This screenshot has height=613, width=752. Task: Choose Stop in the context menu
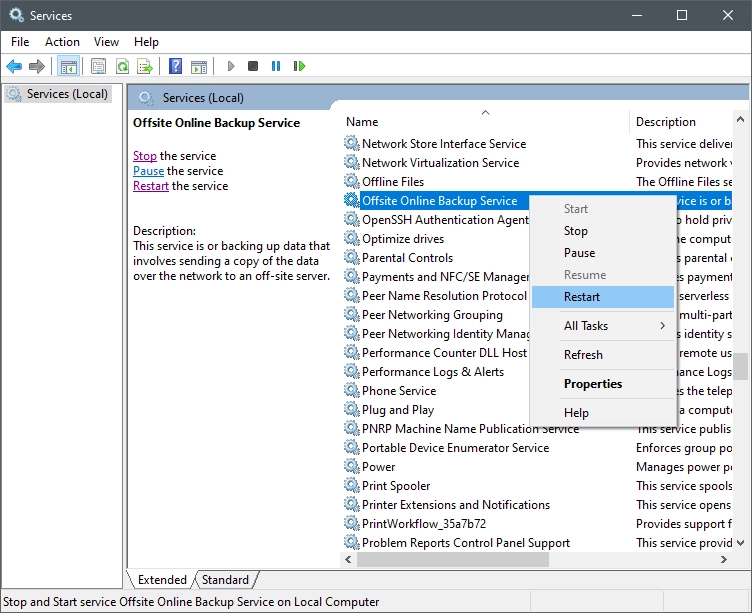click(x=603, y=231)
